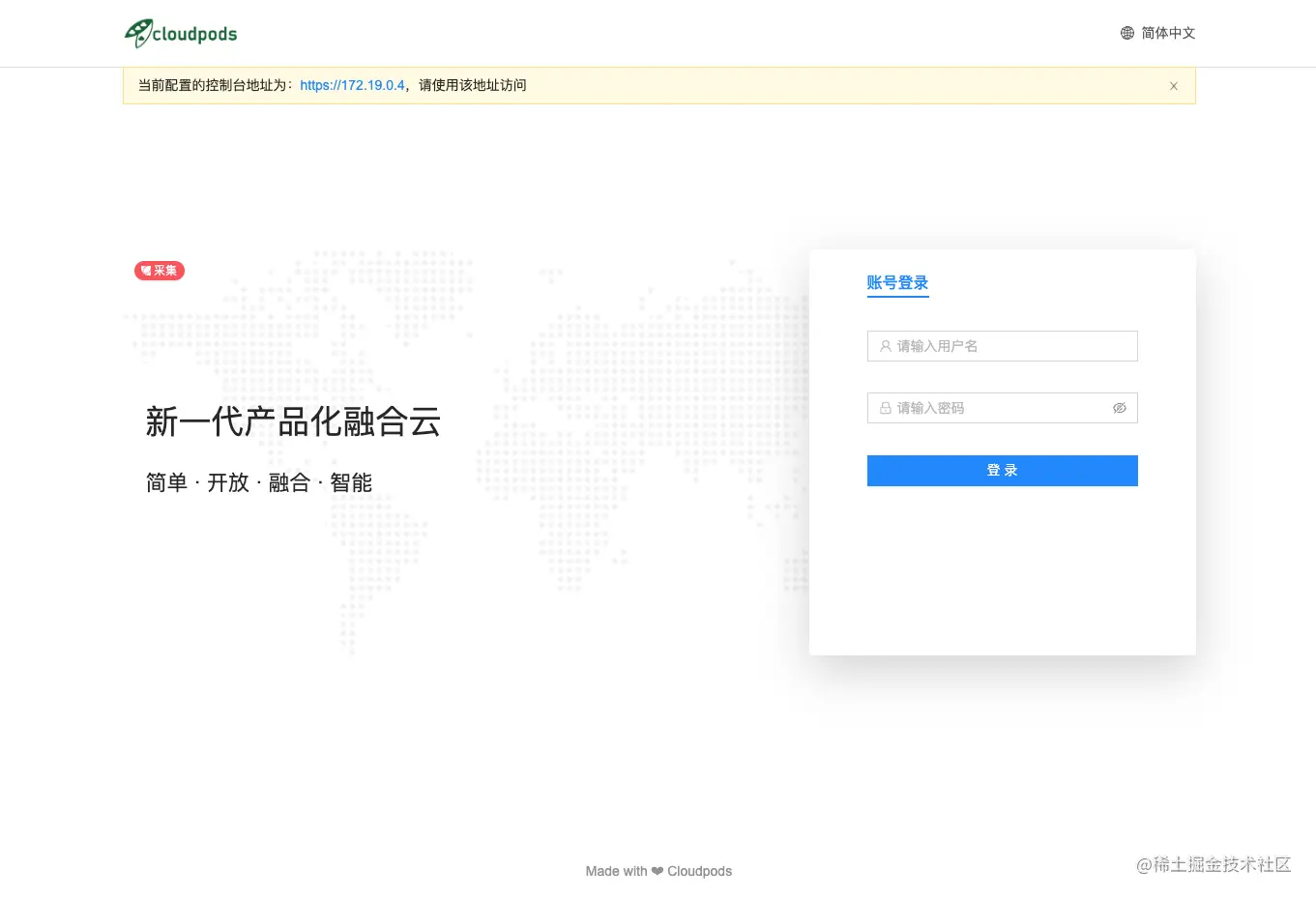Select the 账号登录 tab
Image resolution: width=1316 pixels, height=899 pixels.
tap(897, 283)
